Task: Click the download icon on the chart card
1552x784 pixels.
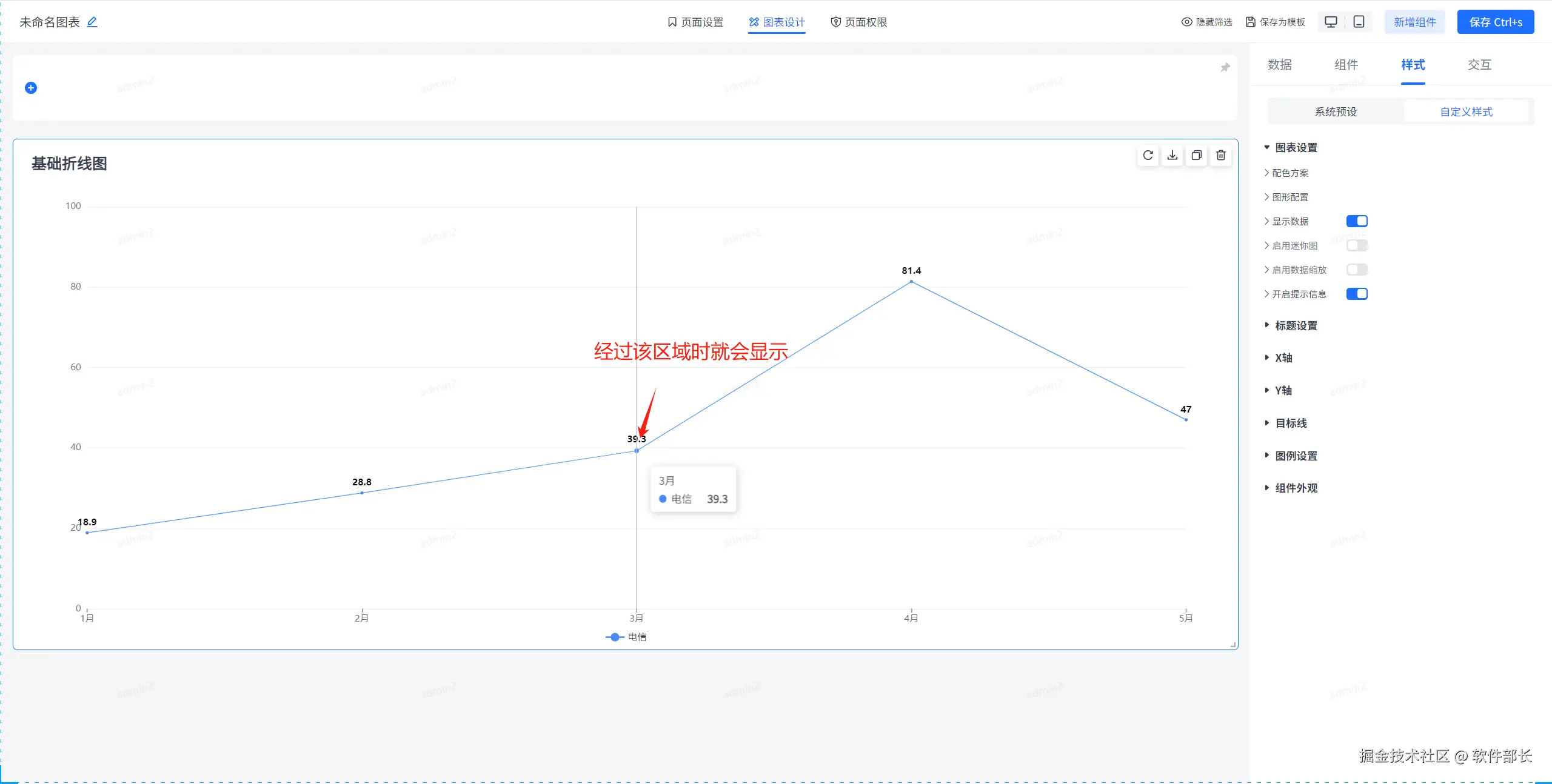Action: pyautogui.click(x=1172, y=156)
